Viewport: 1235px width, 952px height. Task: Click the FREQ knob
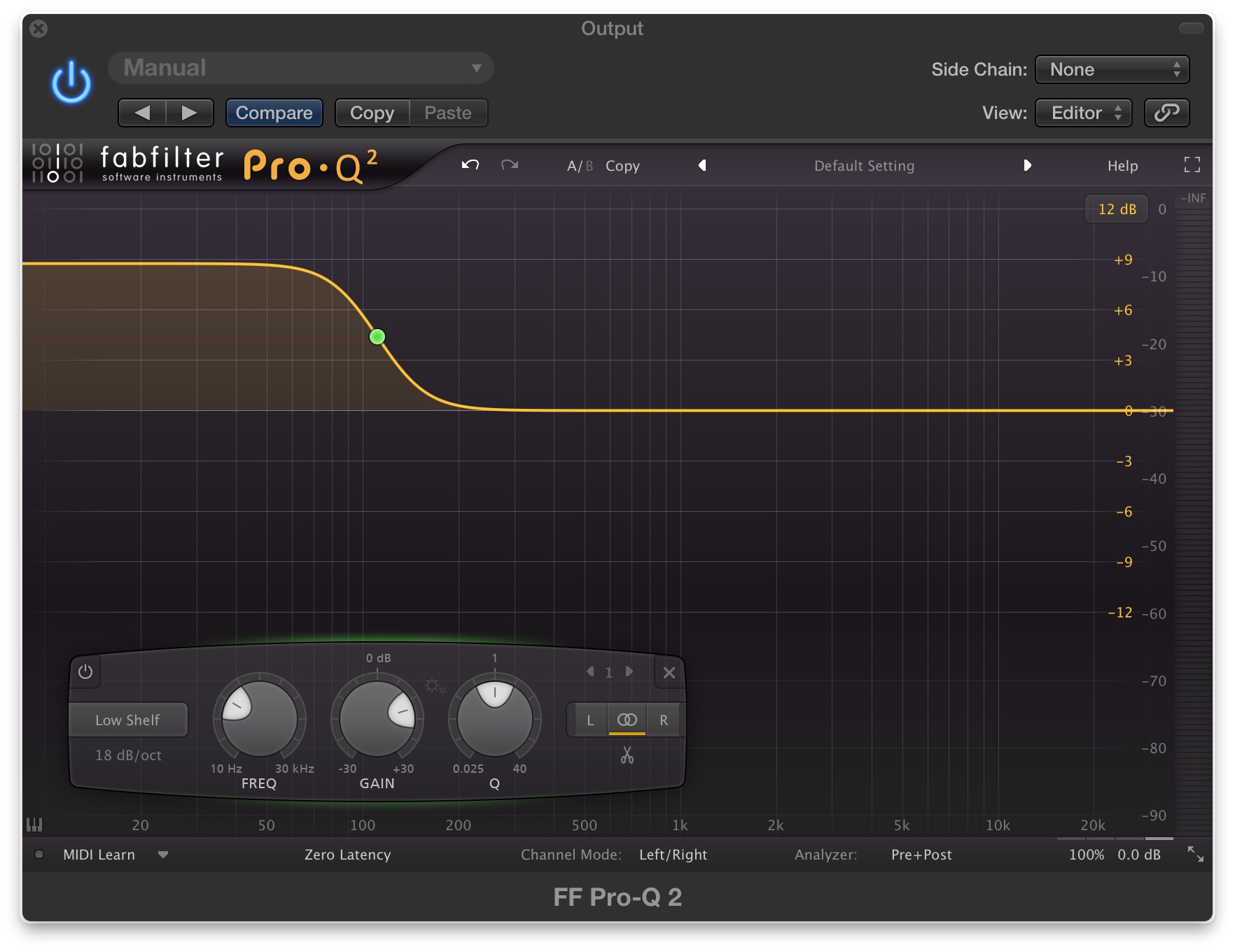259,718
